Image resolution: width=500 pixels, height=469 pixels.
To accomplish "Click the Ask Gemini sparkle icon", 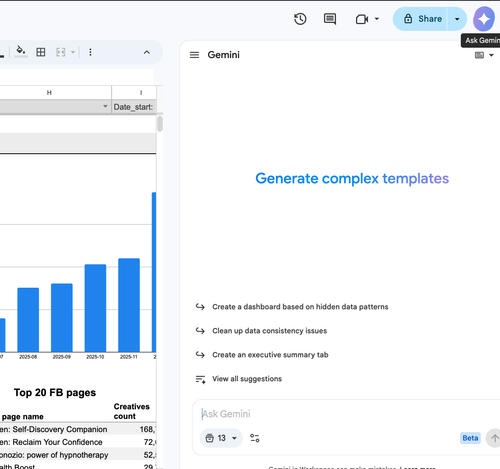I will pyautogui.click(x=484, y=19).
